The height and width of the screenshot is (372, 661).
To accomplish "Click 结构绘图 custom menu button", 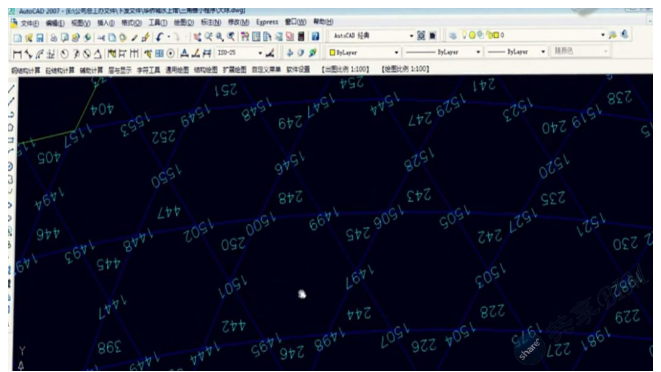I will click(x=206, y=70).
